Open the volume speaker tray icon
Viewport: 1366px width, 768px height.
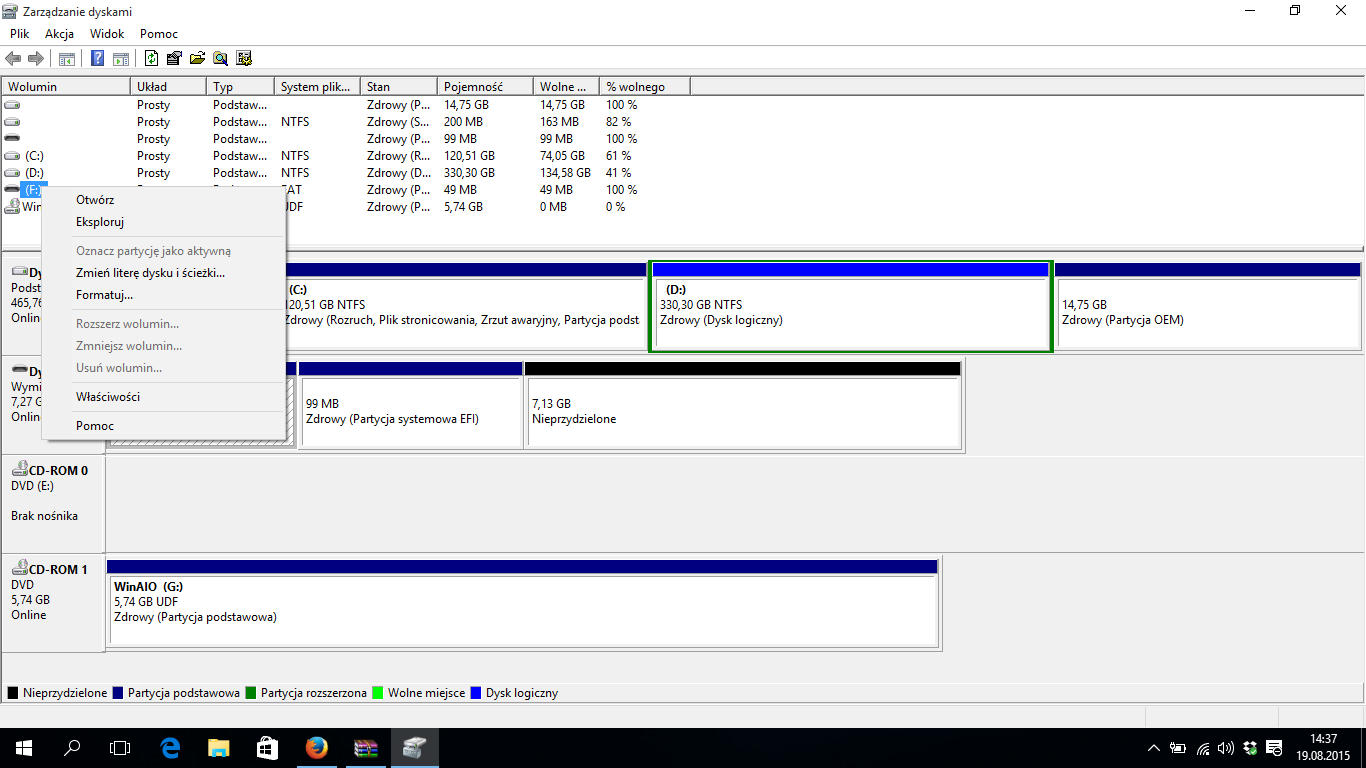(1226, 748)
